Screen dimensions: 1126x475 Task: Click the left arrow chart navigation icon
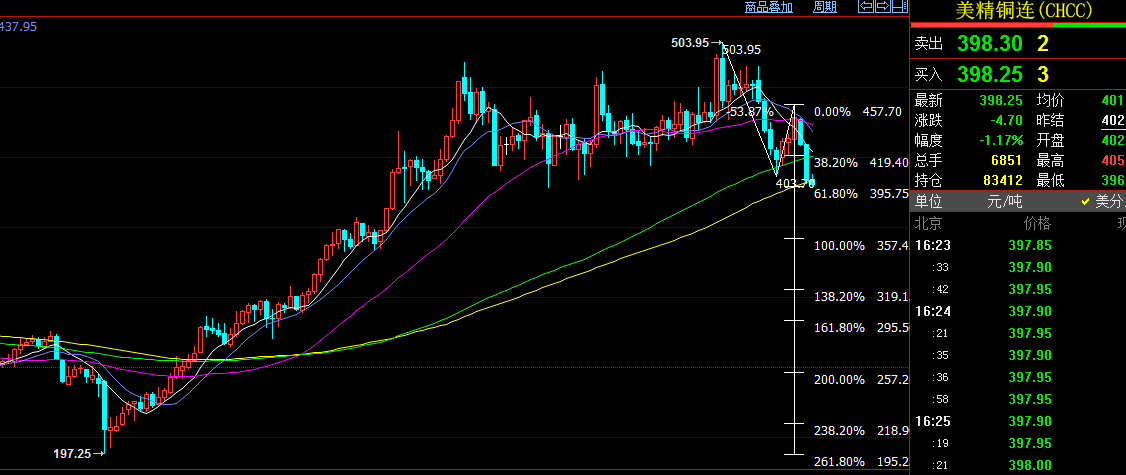click(865, 7)
